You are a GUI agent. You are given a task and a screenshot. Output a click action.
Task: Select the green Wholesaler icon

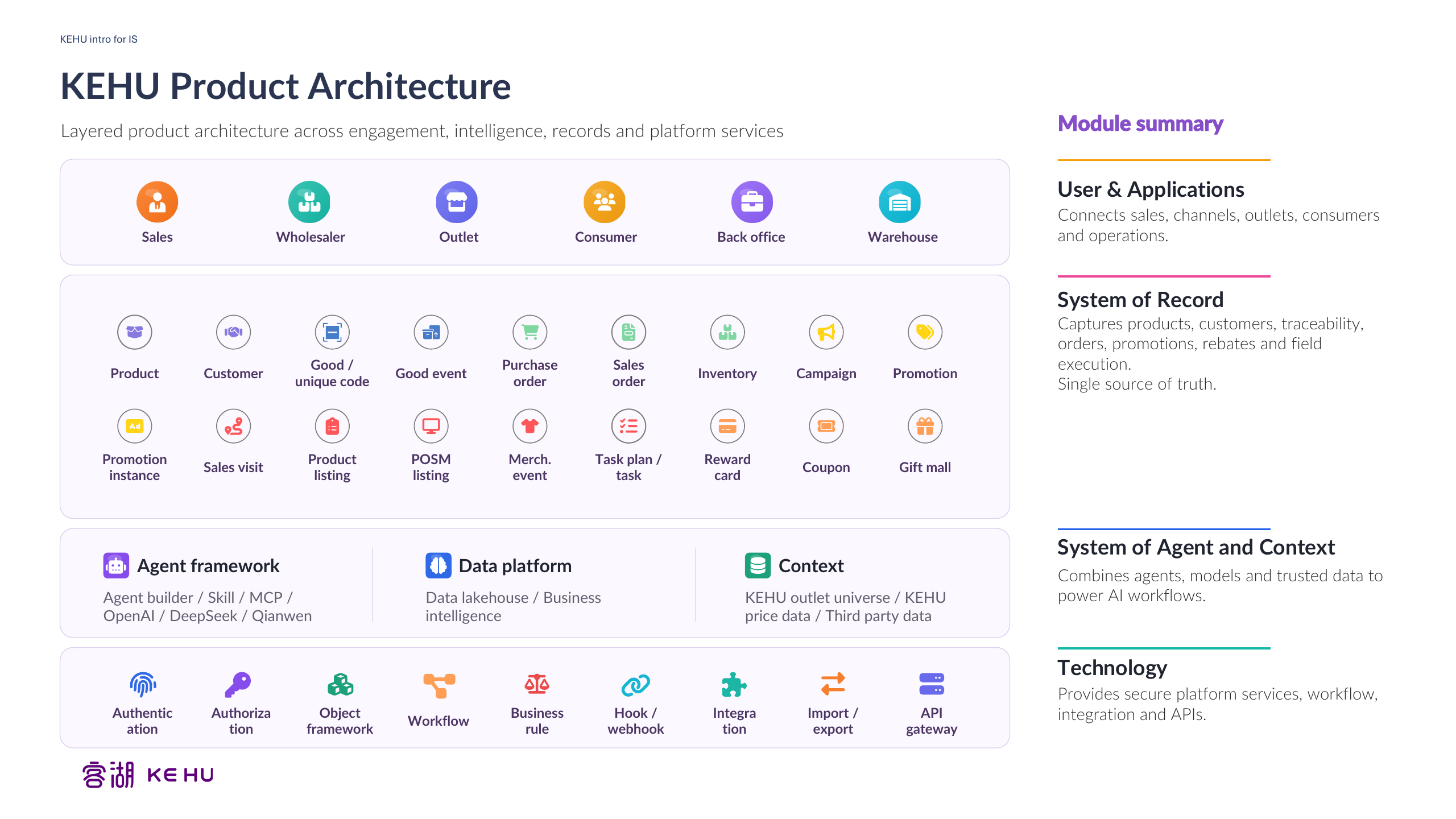point(309,202)
